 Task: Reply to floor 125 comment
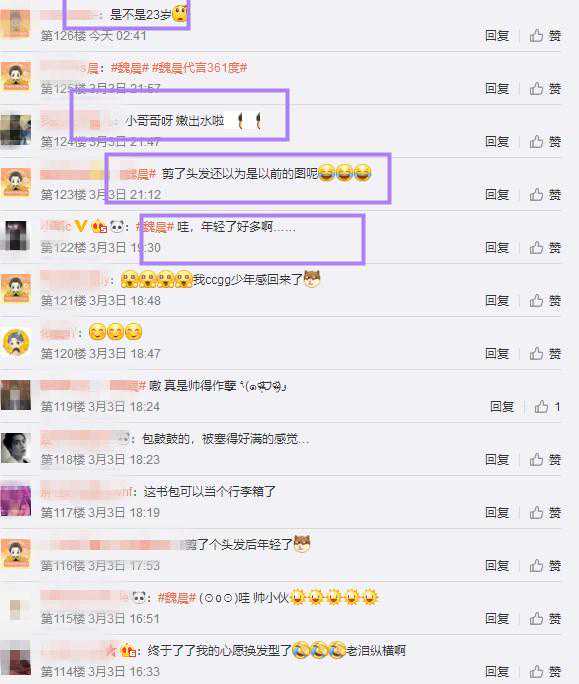tap(497, 89)
